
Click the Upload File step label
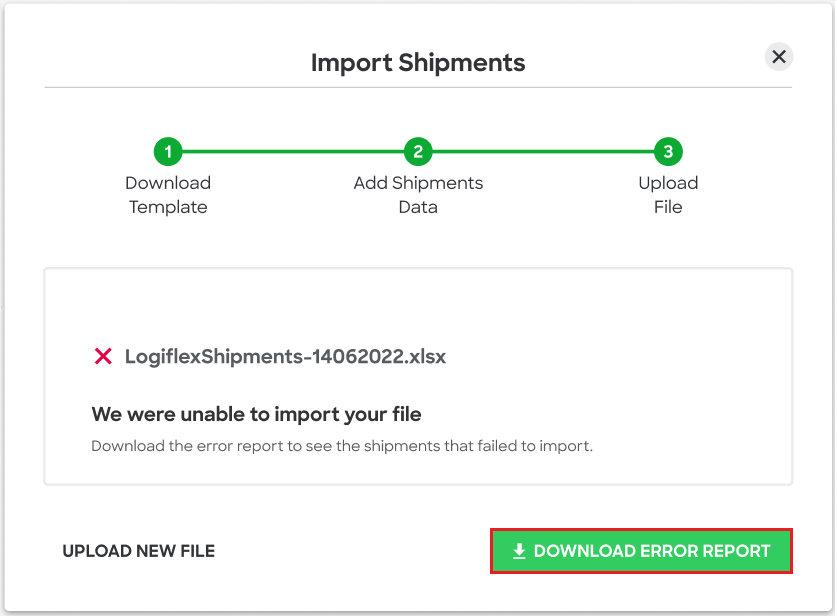tap(668, 195)
